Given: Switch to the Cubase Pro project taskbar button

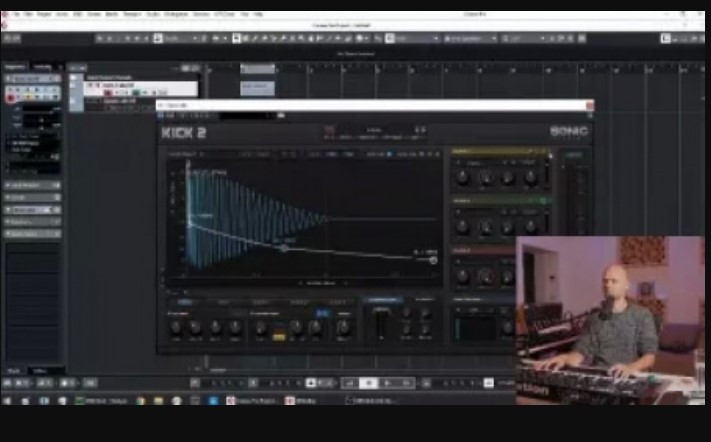Looking at the screenshot, I should (x=252, y=401).
